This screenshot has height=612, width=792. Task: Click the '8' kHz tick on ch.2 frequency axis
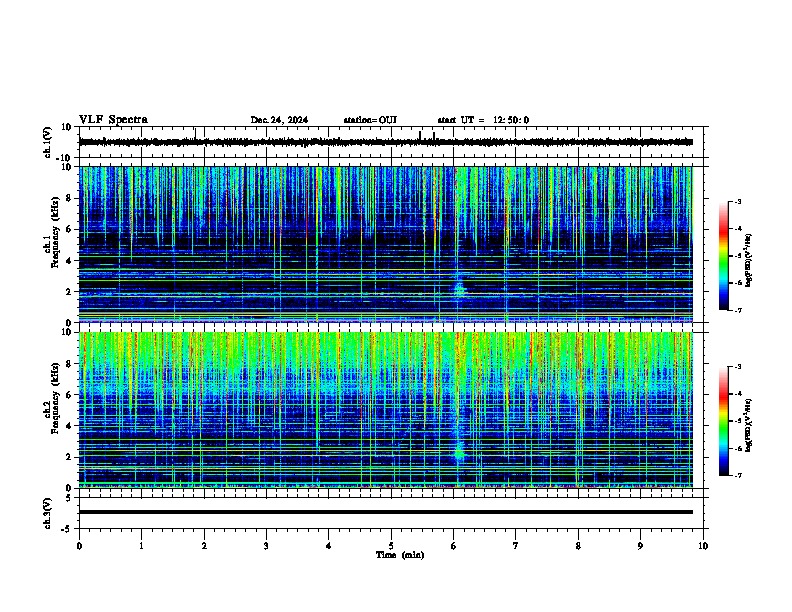[x=69, y=363]
